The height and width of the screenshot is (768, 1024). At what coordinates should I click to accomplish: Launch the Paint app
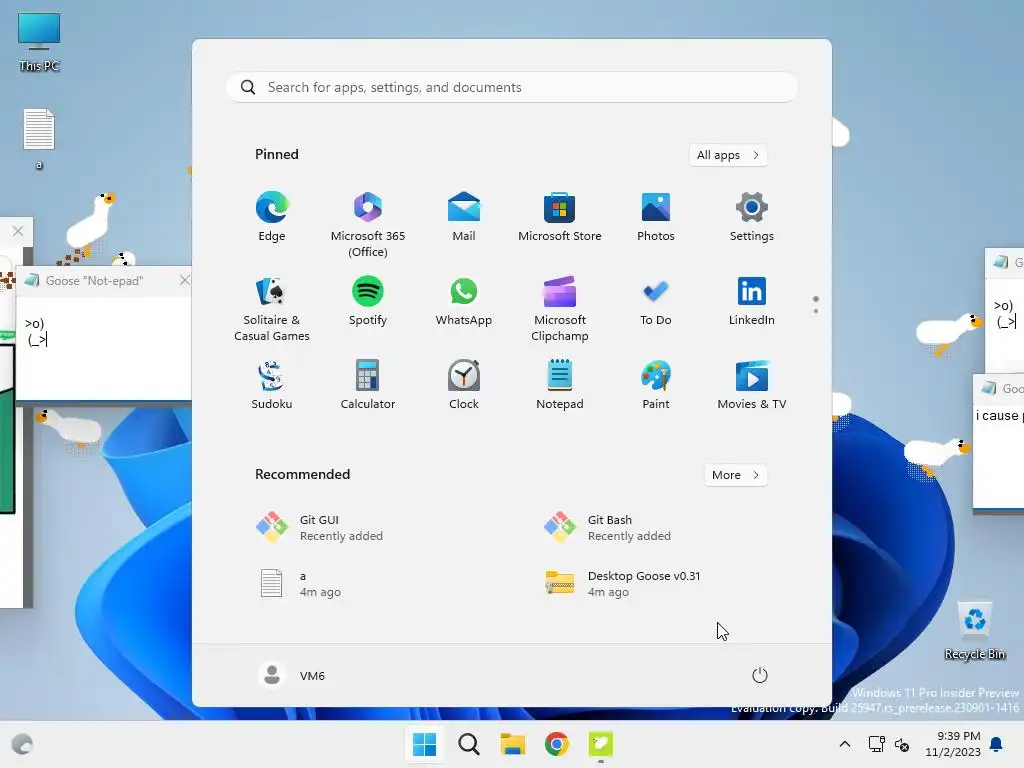[656, 385]
